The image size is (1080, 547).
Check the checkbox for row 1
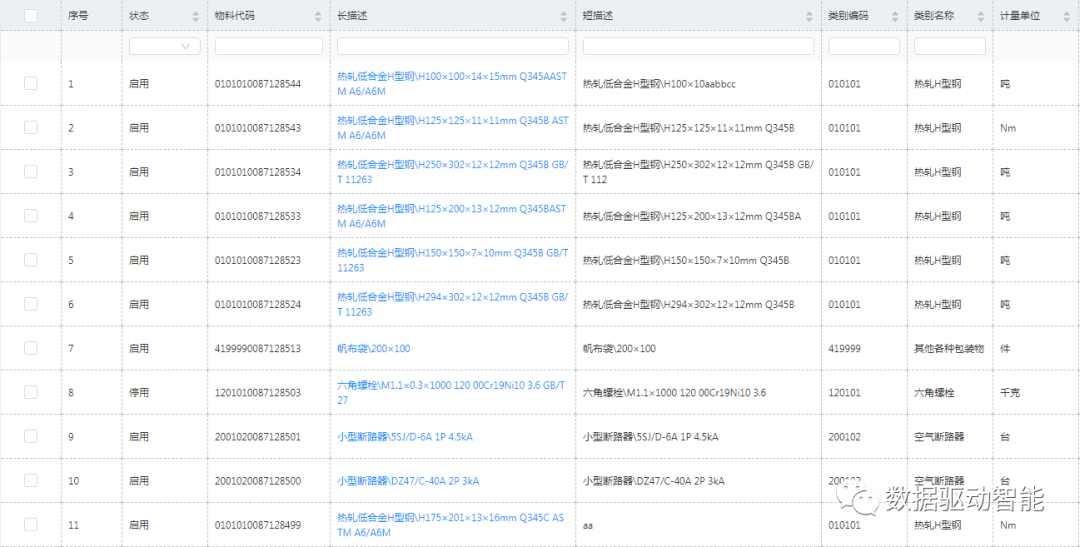pyautogui.click(x=31, y=84)
